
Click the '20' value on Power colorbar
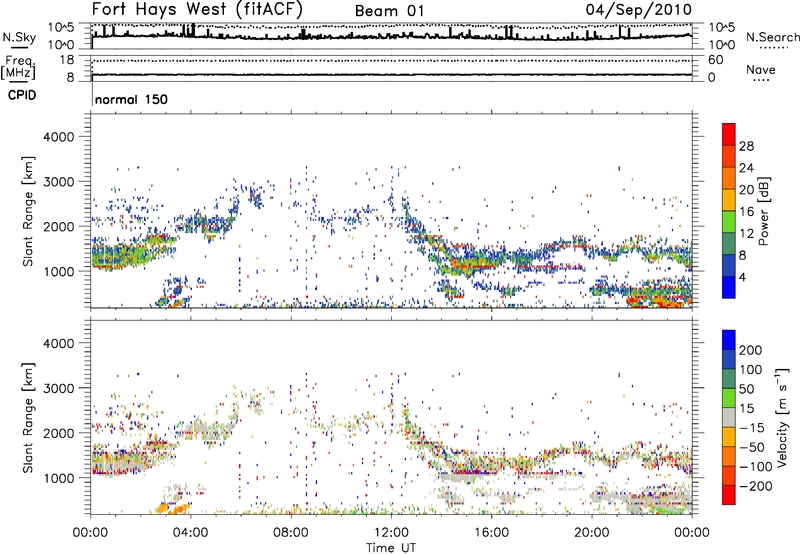pyautogui.click(x=746, y=190)
